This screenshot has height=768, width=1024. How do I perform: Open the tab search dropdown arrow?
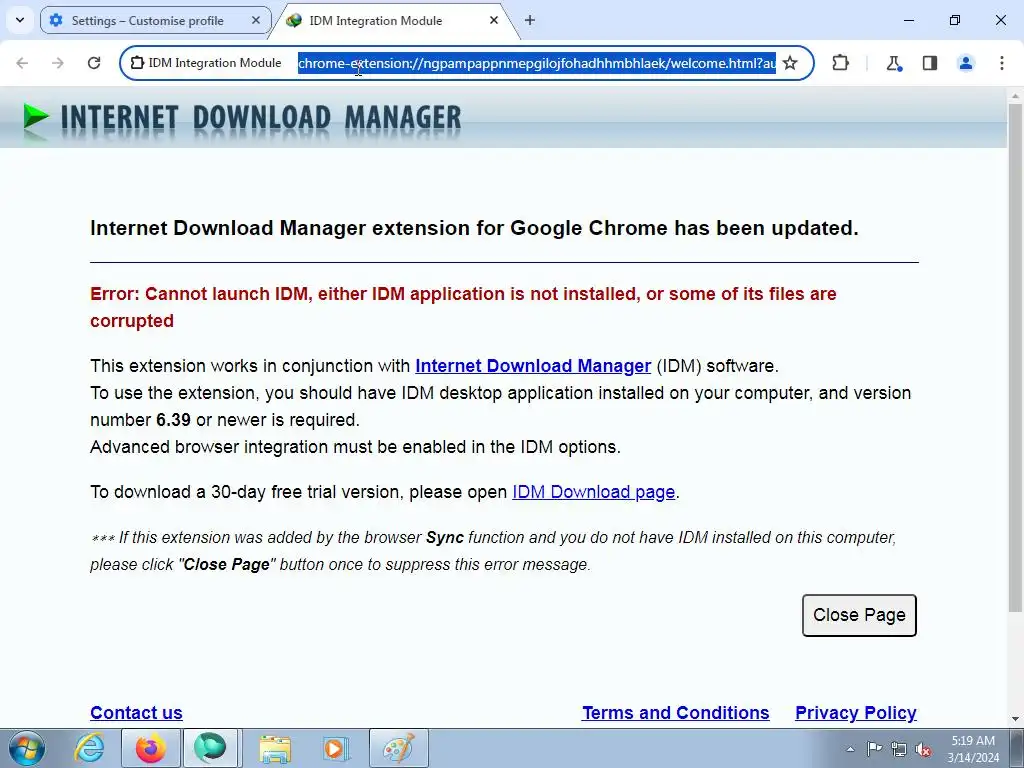click(20, 20)
